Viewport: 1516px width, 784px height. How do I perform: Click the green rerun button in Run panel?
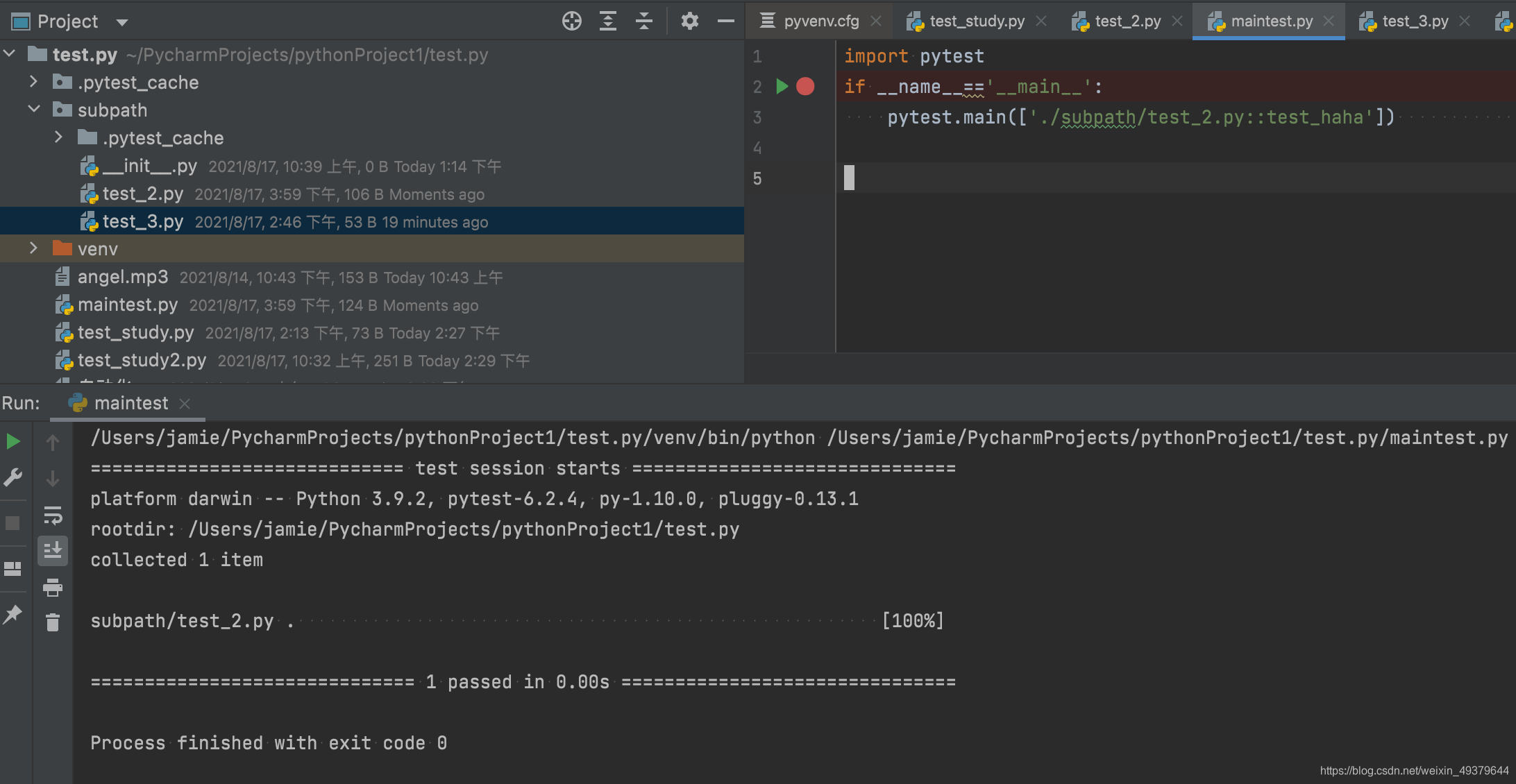[13, 442]
